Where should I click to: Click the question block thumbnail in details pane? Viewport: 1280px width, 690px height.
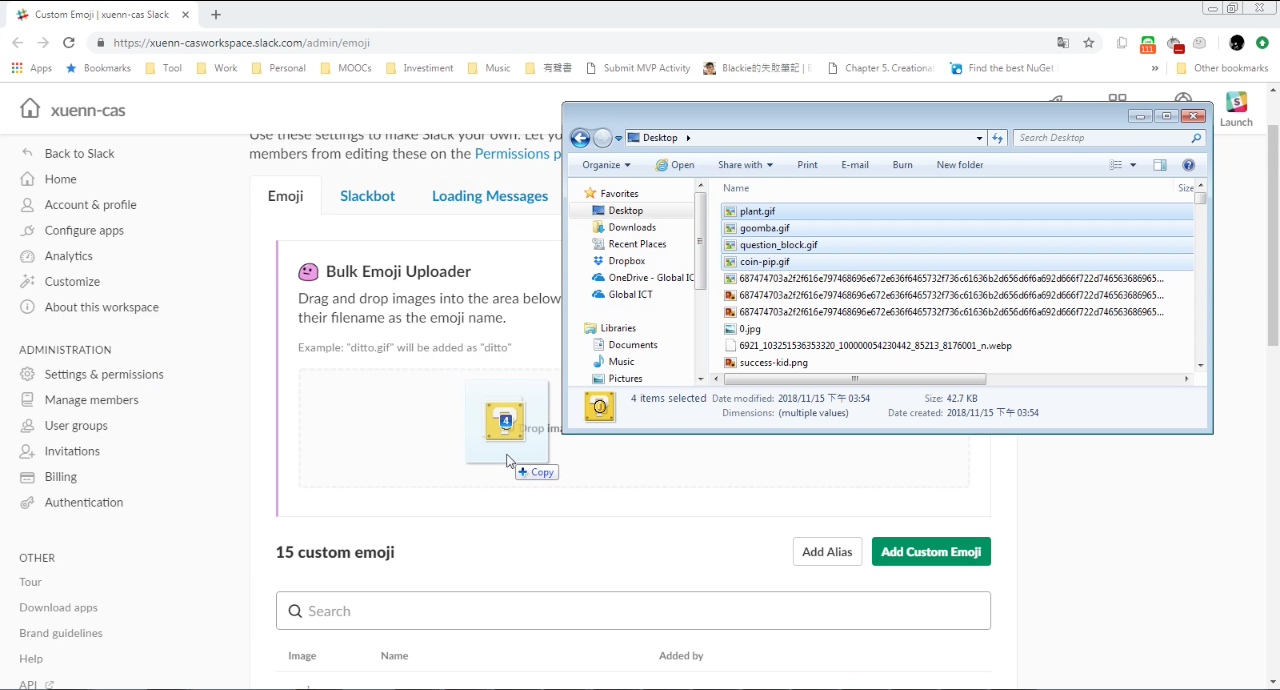tap(599, 406)
